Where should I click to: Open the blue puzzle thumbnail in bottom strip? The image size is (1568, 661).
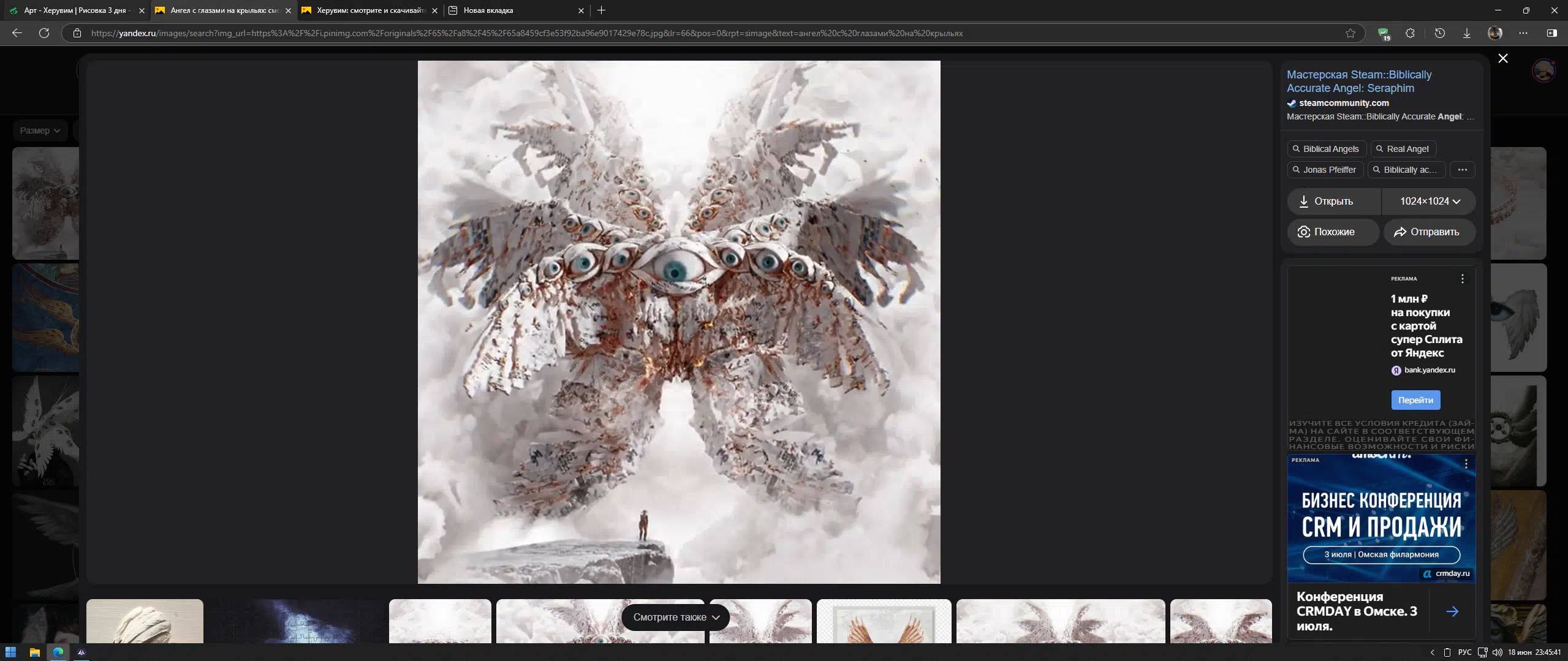[296, 621]
